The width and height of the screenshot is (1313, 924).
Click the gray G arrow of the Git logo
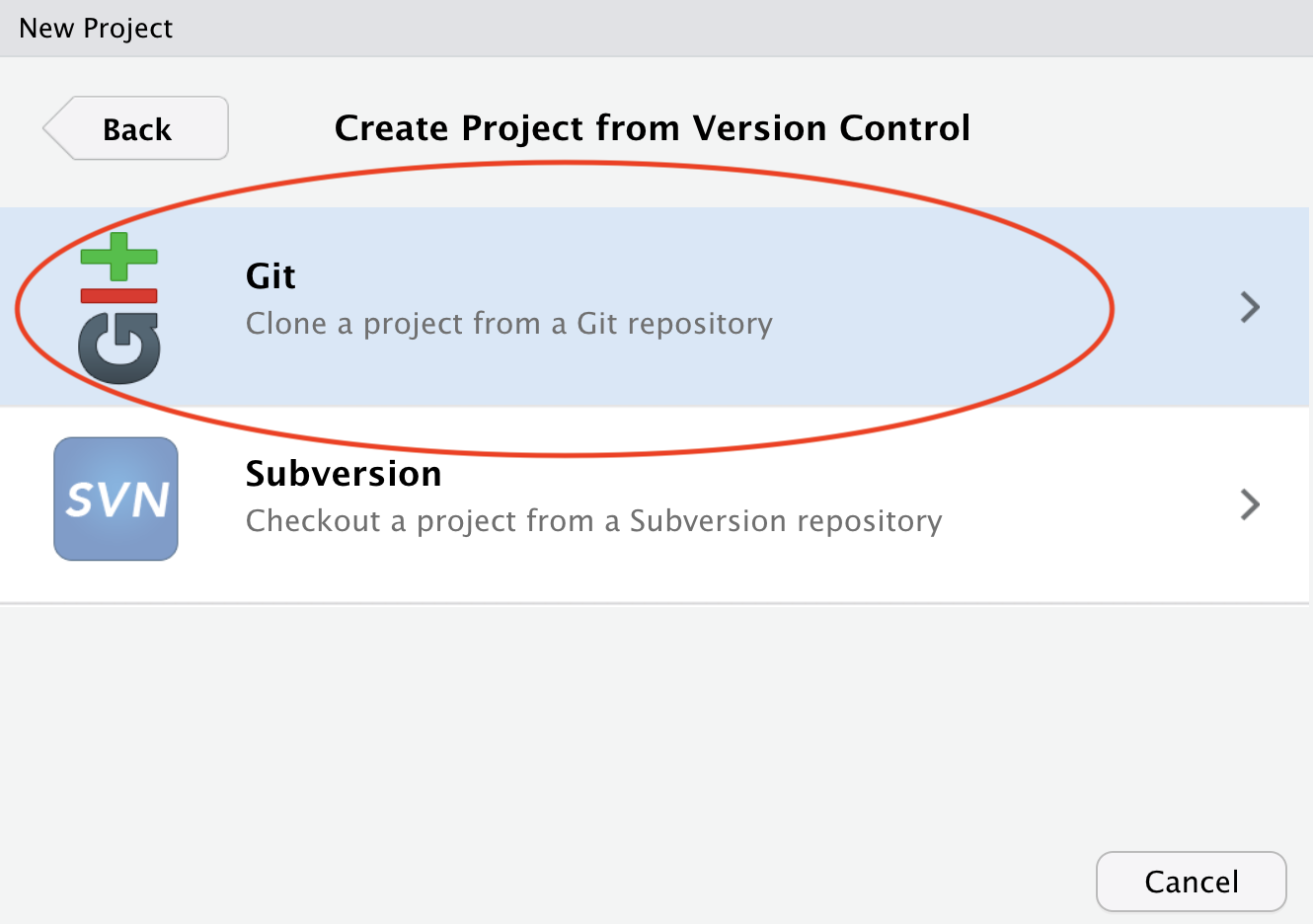(118, 347)
